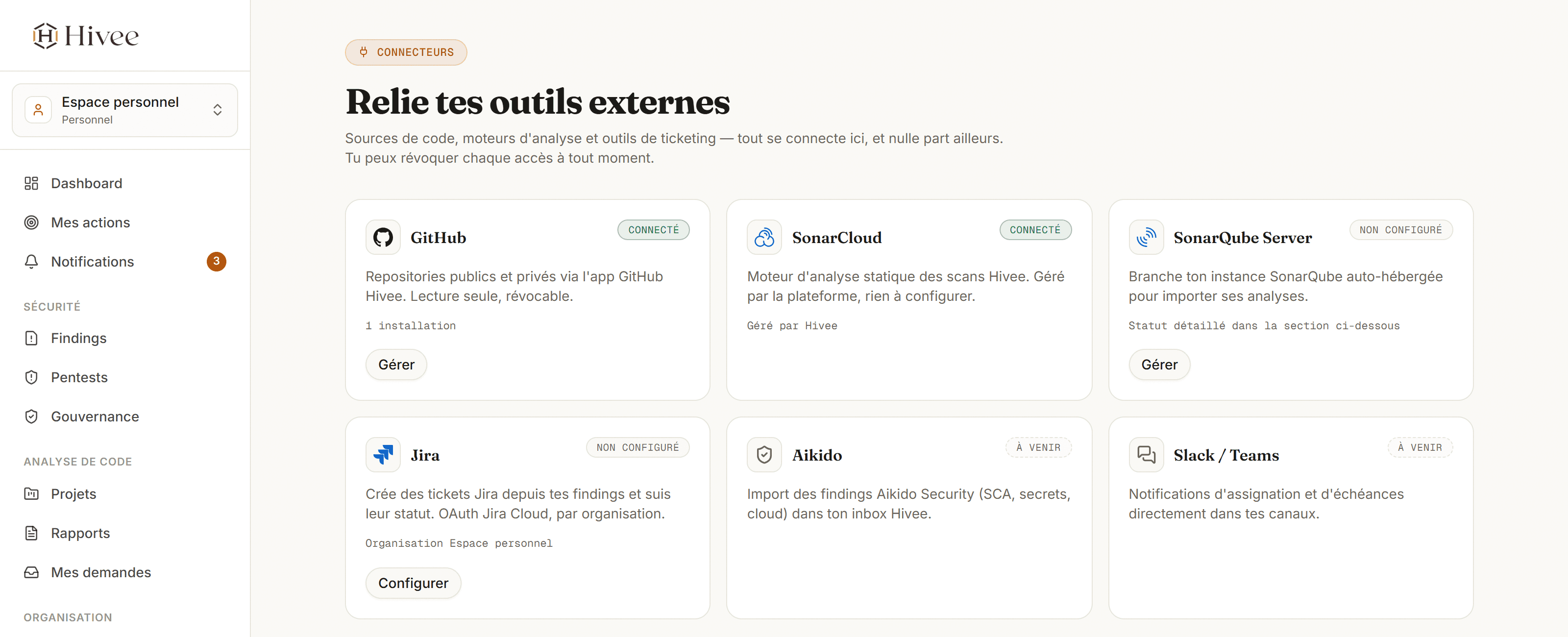Click the CONNECTEURS plug badge
Screen dimensions: 1568x637
[406, 52]
